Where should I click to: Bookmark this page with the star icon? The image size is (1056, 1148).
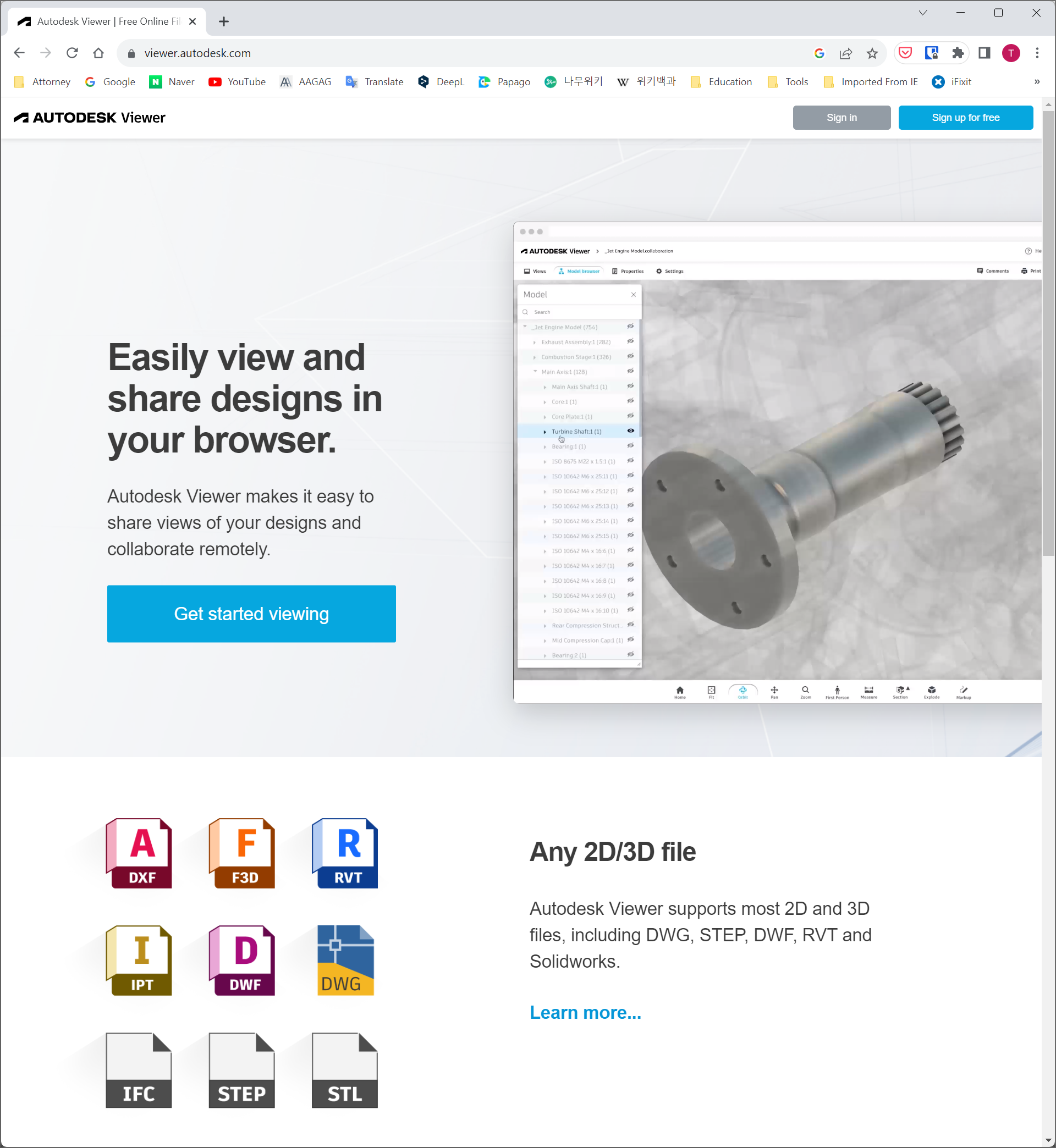872,53
